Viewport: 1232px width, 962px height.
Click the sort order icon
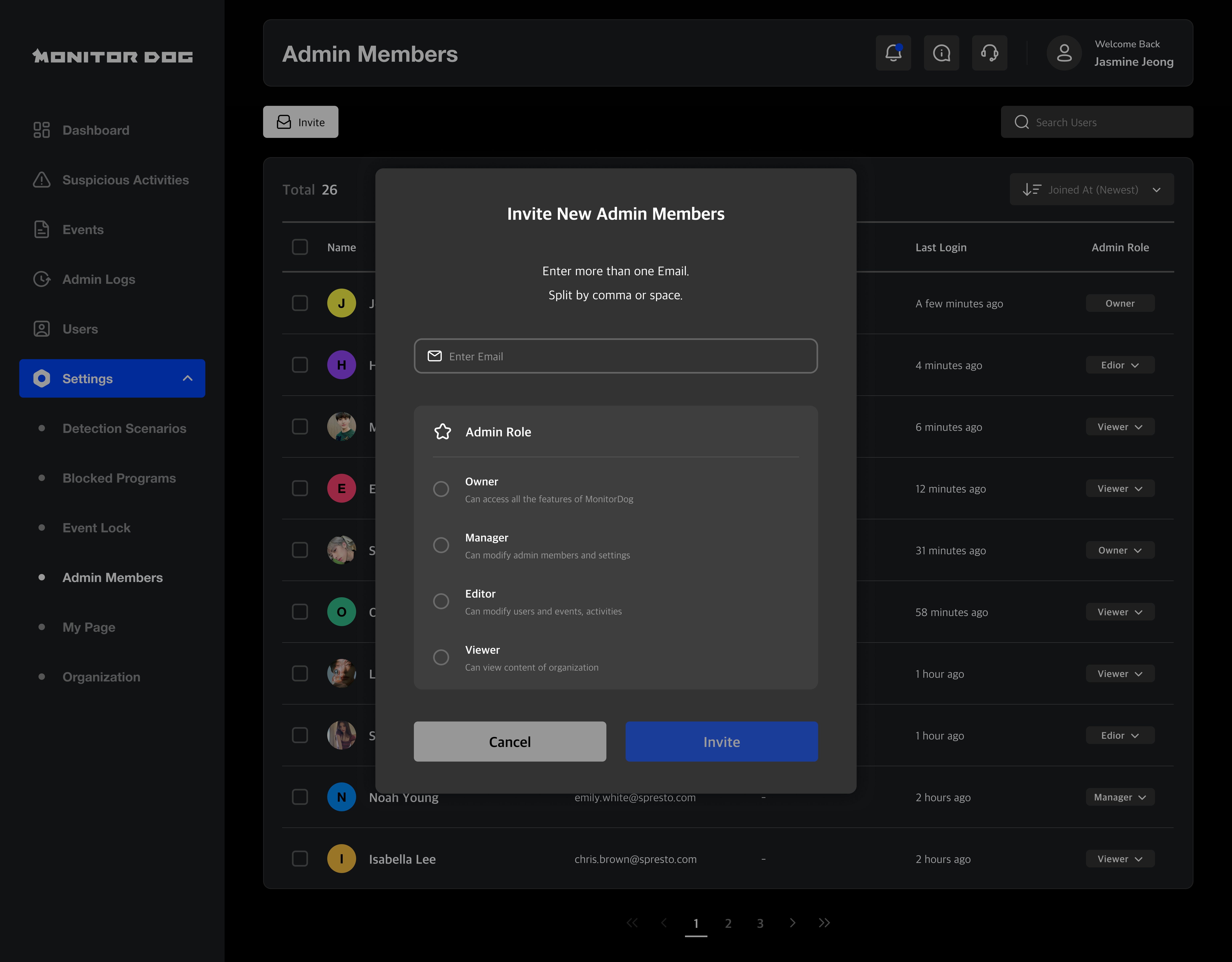click(1032, 189)
